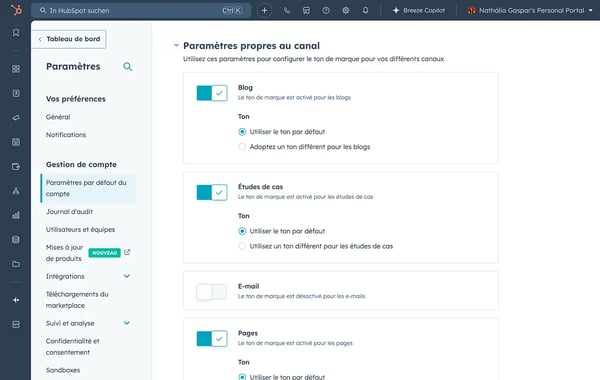Open external link icon next to Mises à jour
The width and height of the screenshot is (600, 380).
click(x=127, y=252)
